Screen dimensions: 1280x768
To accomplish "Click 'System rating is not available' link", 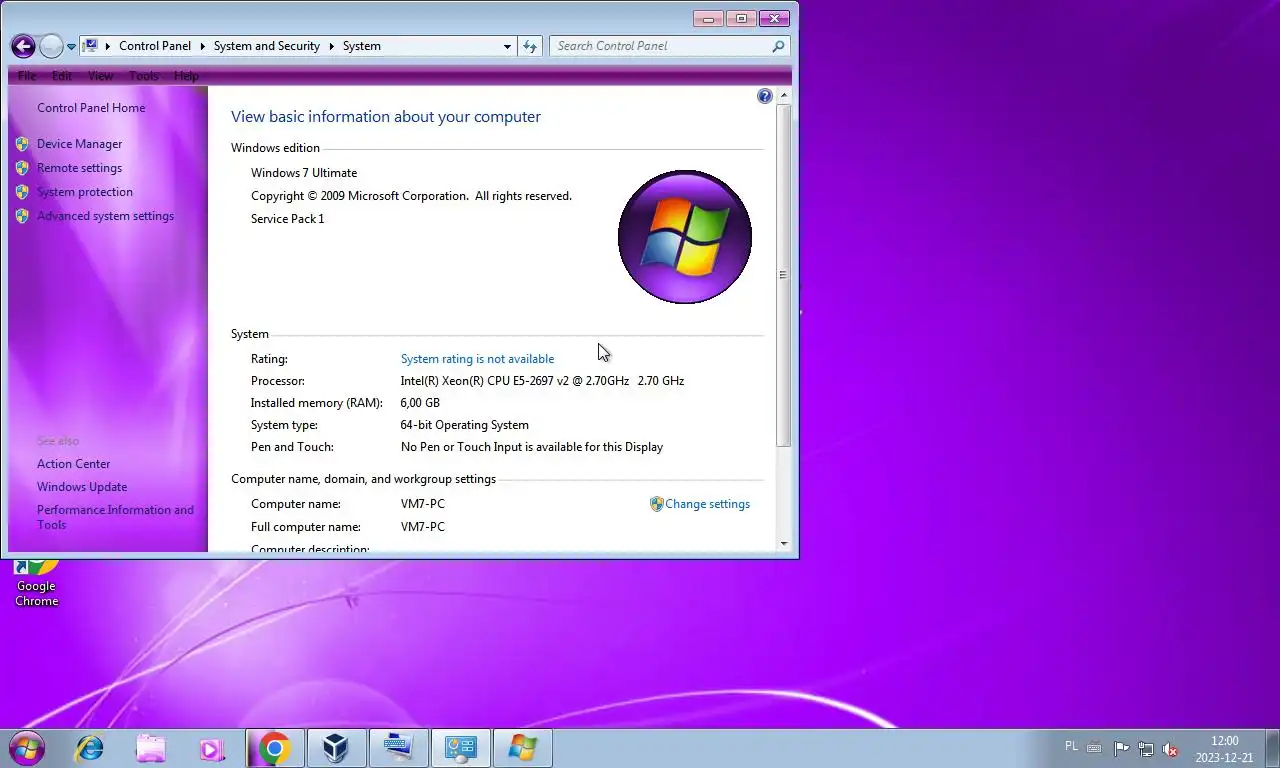I will click(477, 359).
